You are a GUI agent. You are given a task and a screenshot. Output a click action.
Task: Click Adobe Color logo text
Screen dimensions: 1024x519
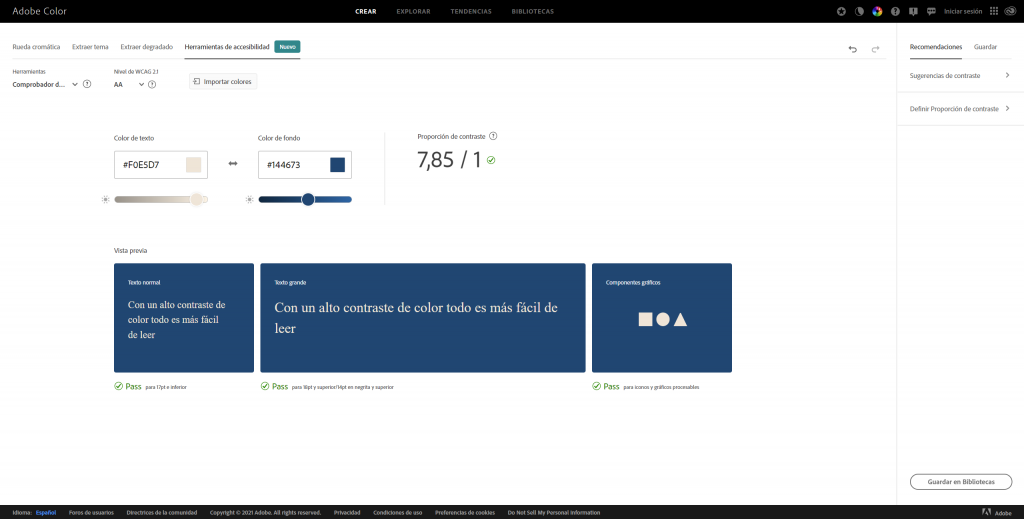(x=39, y=11)
